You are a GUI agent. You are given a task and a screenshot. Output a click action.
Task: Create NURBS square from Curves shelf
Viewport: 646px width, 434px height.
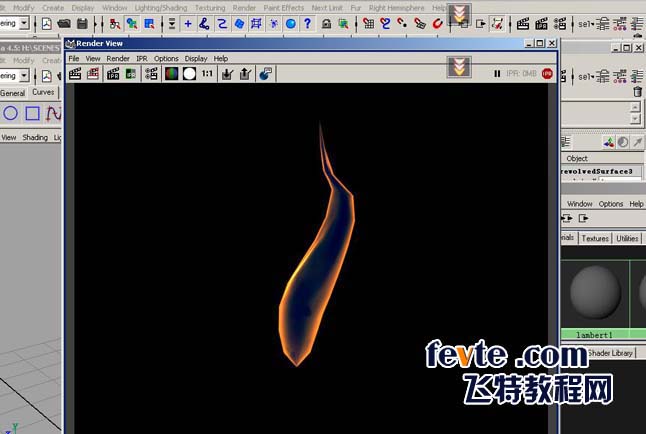tap(33, 113)
